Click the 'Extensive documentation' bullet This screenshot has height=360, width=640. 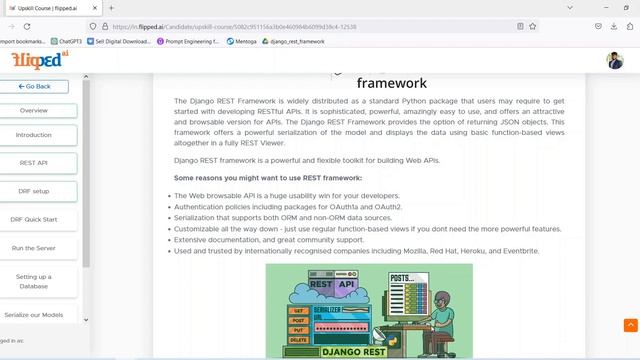pos(269,240)
